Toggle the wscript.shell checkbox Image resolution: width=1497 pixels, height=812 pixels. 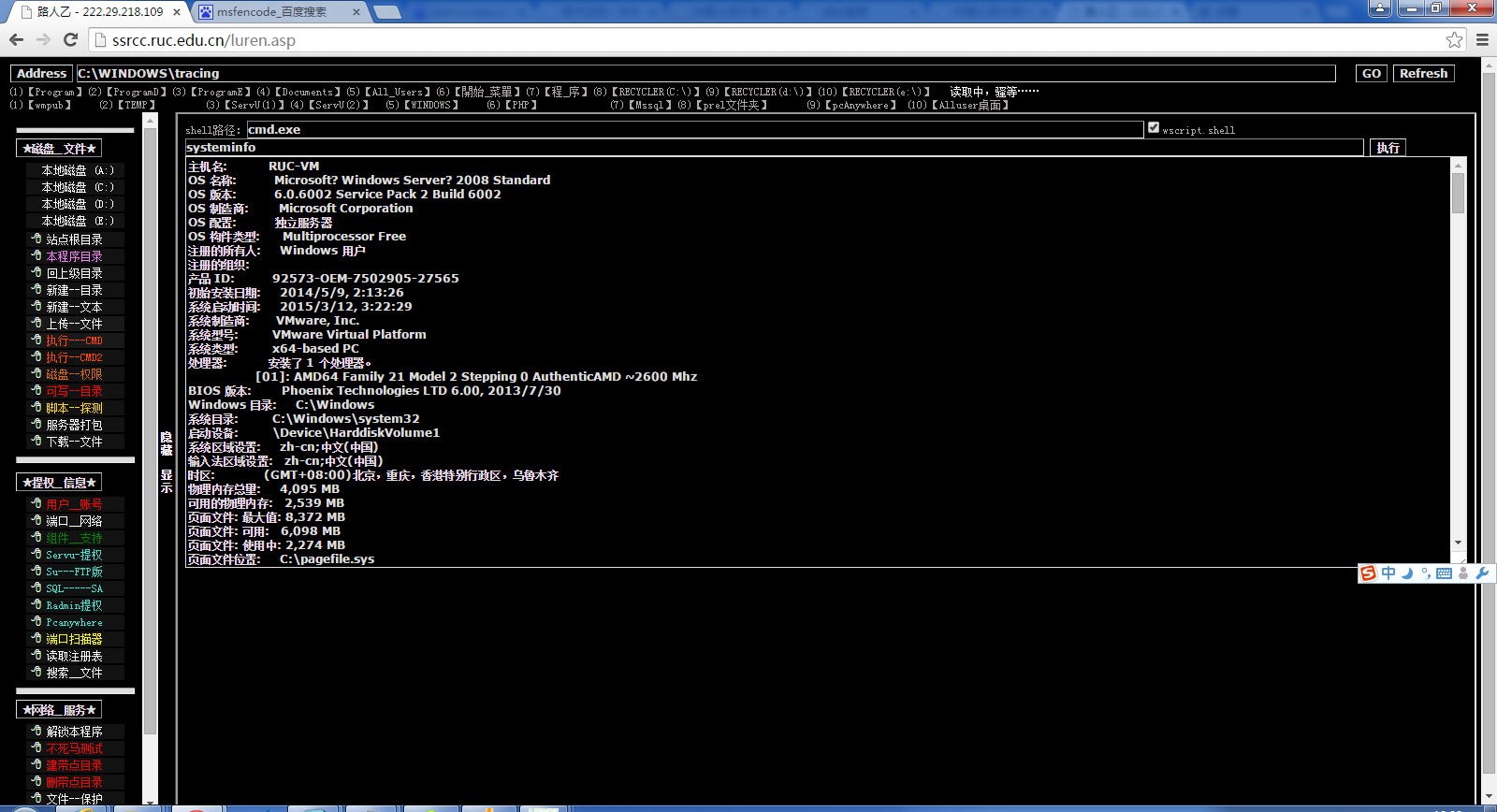[1154, 127]
